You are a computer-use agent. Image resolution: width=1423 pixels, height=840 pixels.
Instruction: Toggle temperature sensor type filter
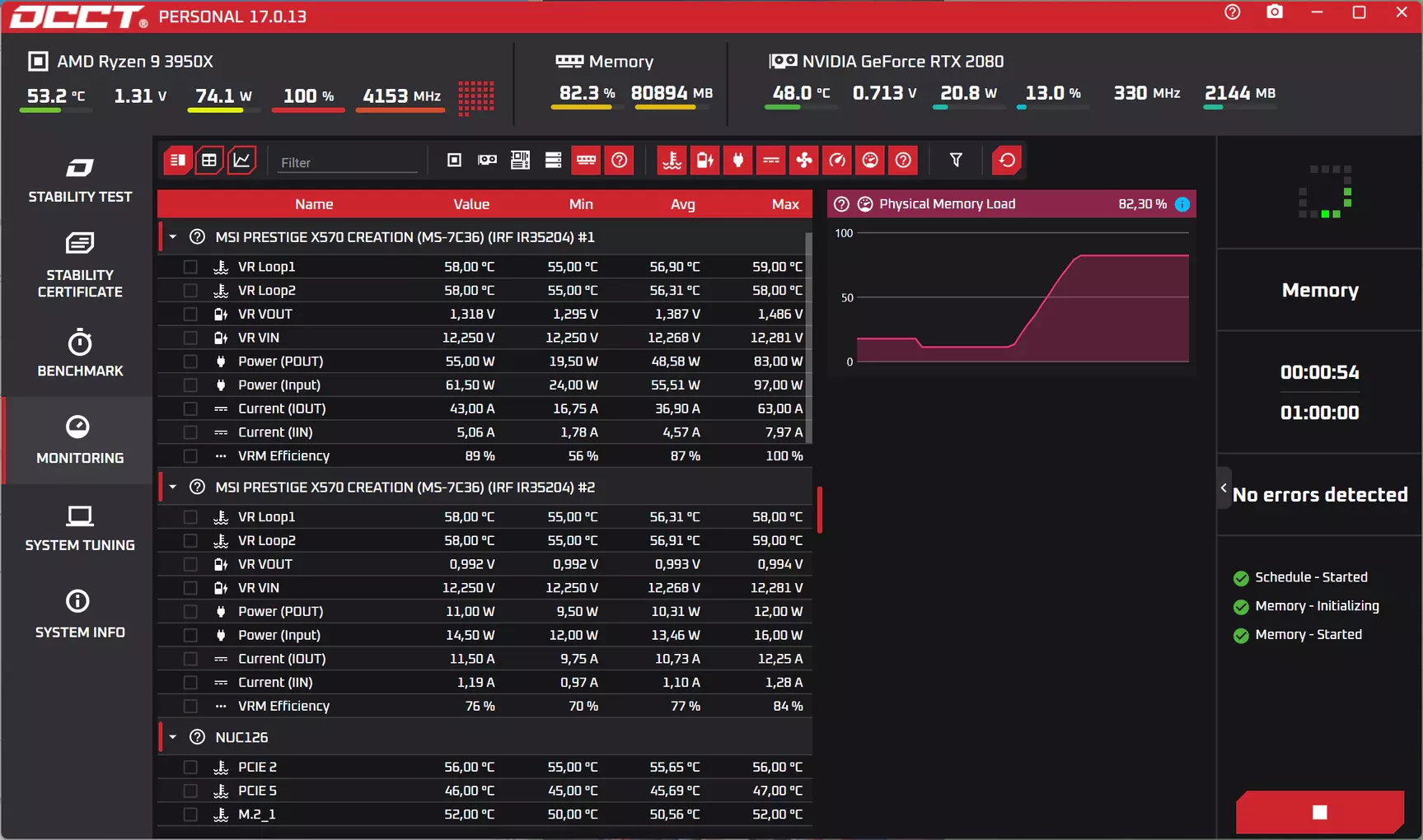tap(672, 161)
